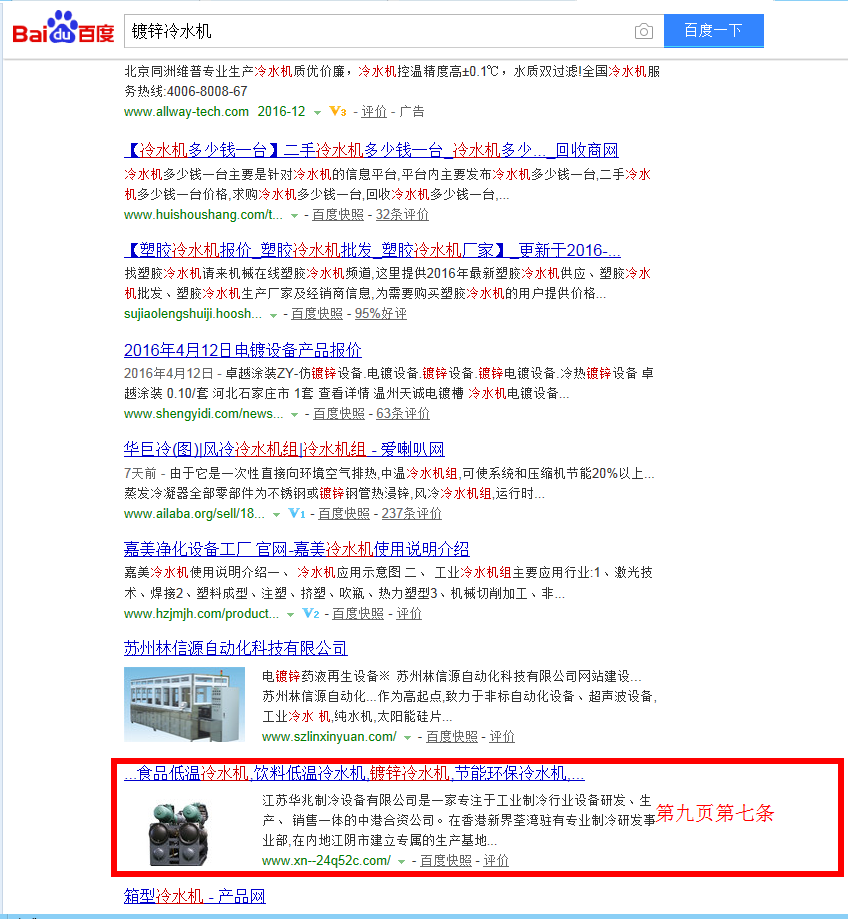Open result 冷水机多少钱一台 回收商网
Screen dimensions: 848x919
point(371,151)
